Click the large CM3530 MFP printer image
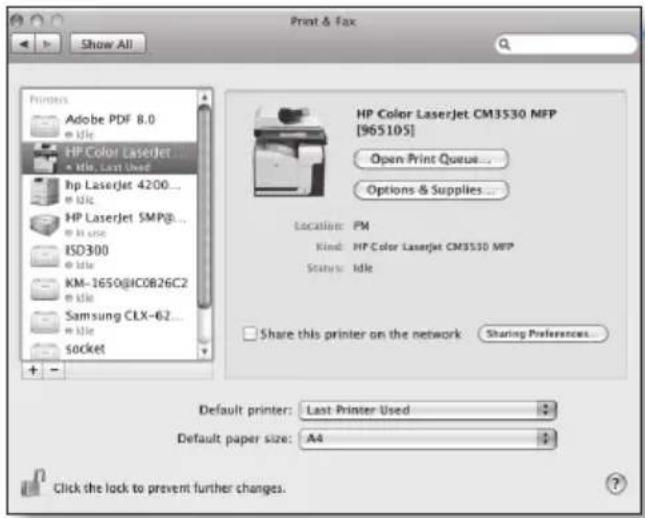Image resolution: width=645 pixels, height=518 pixels. coord(290,152)
